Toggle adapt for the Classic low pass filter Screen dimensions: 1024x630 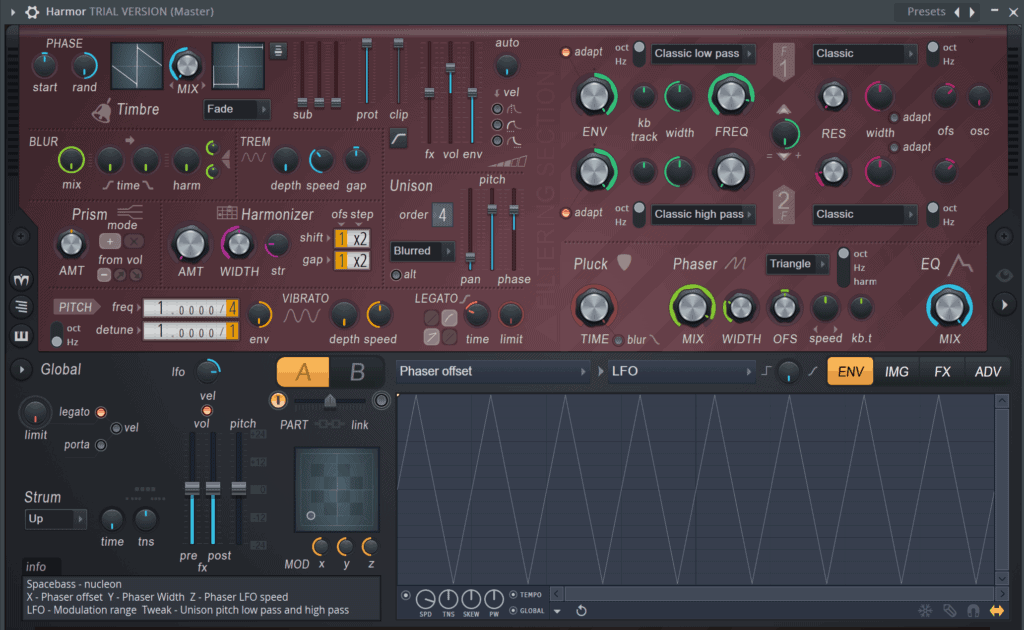566,52
